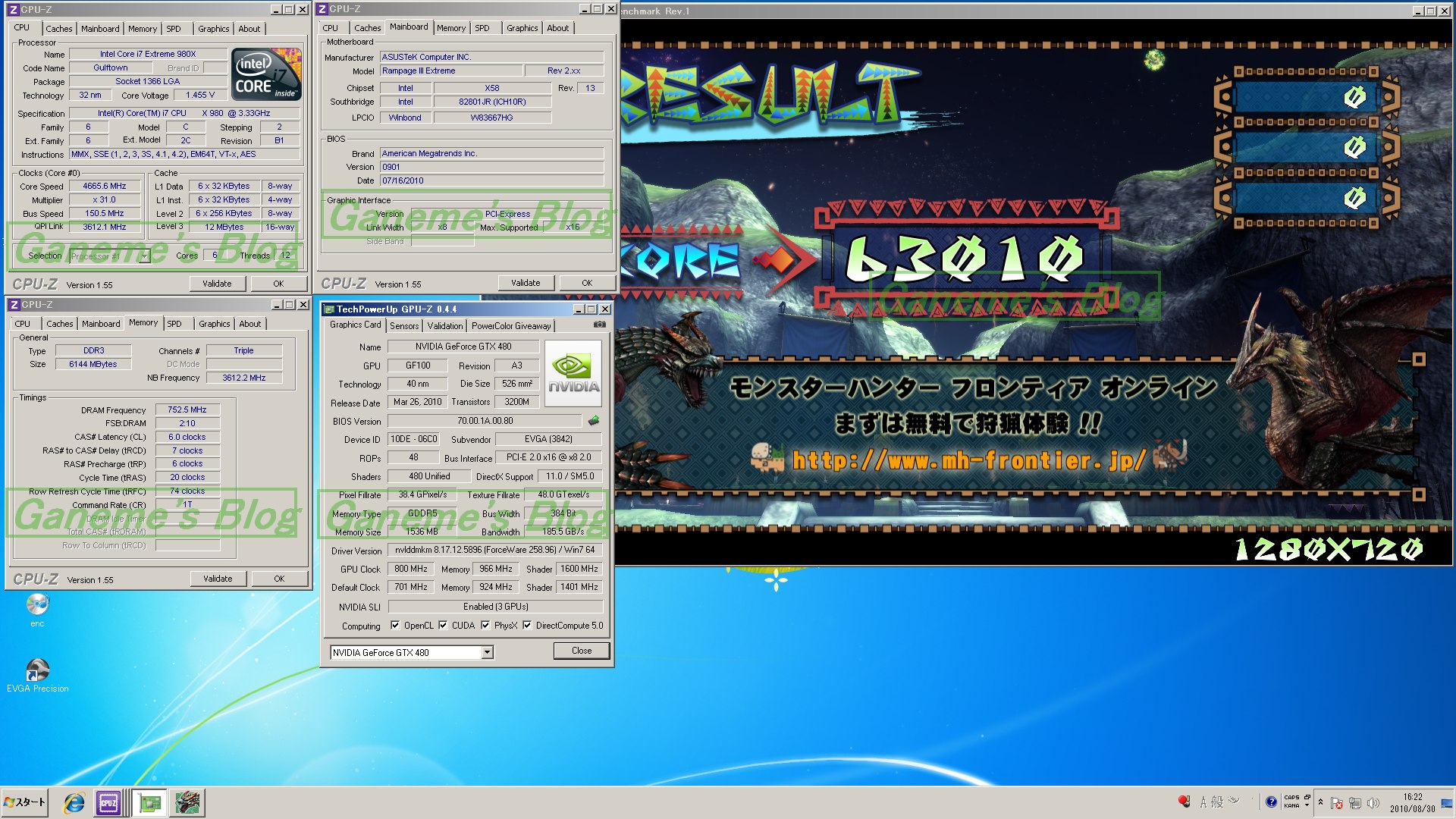Toggle the CUDA checkbox in GPU-Z
1456x819 pixels.
tap(443, 626)
